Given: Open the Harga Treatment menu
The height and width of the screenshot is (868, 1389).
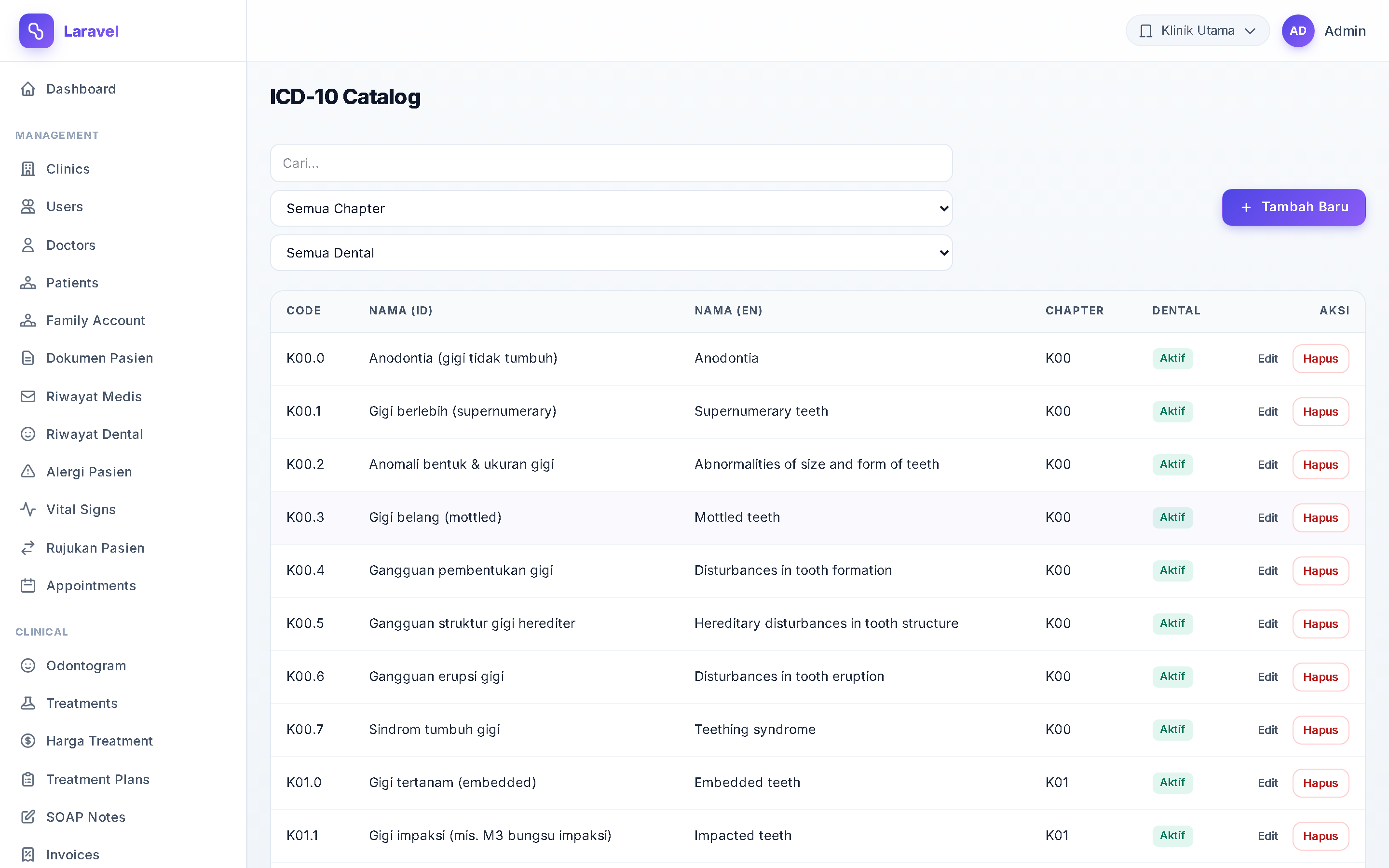Looking at the screenshot, I should pyautogui.click(x=123, y=741).
